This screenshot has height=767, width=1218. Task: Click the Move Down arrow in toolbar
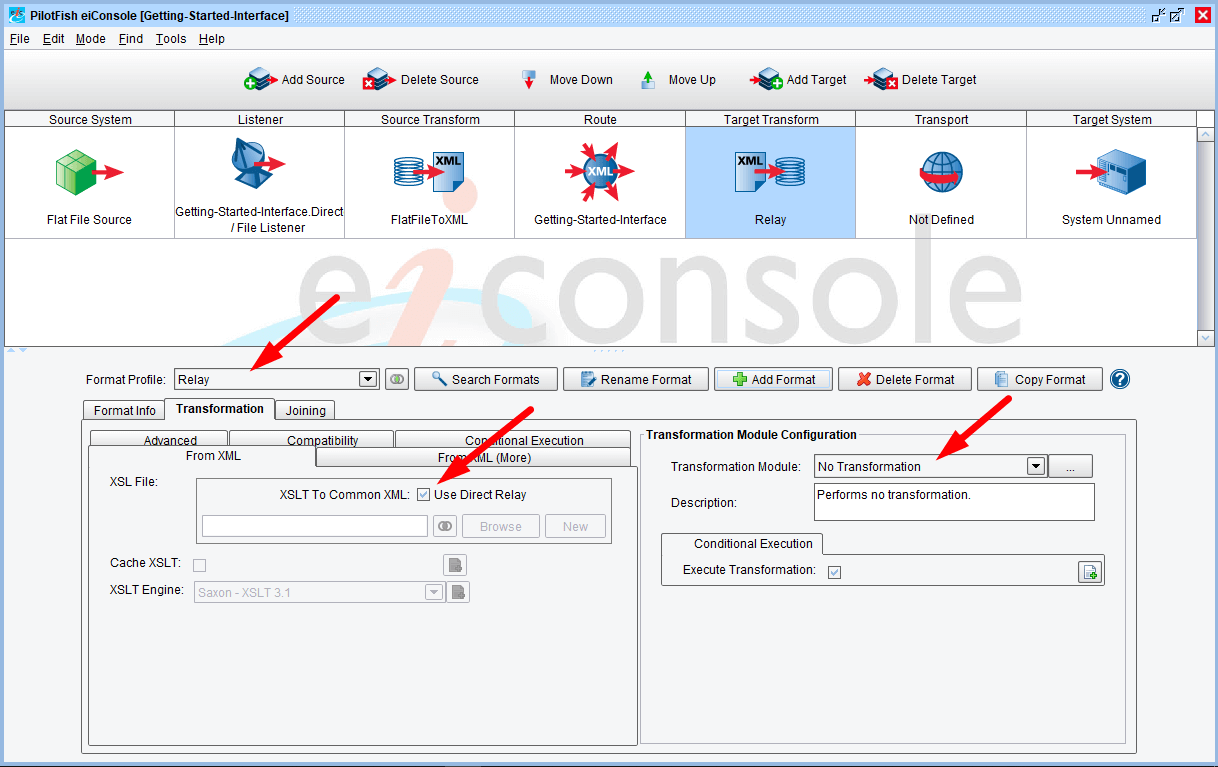(529, 80)
